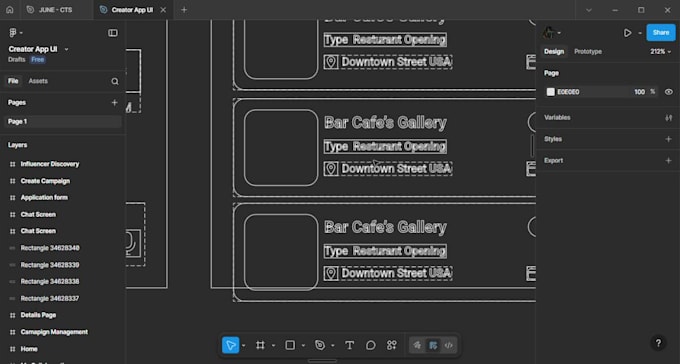Image resolution: width=680 pixels, height=364 pixels.
Task: Click the page background color swatch
Action: click(550, 92)
